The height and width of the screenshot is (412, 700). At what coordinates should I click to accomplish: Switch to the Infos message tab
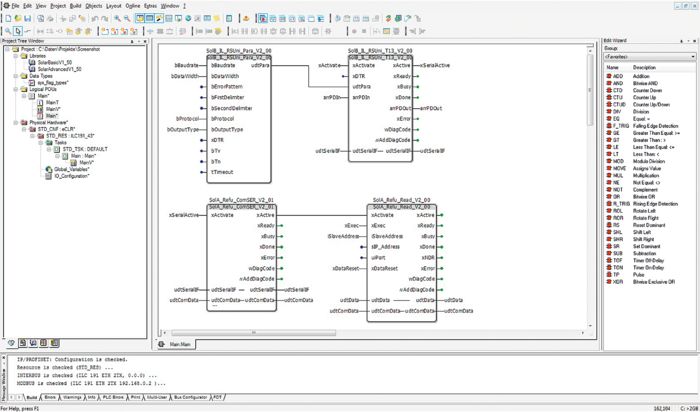[92, 397]
